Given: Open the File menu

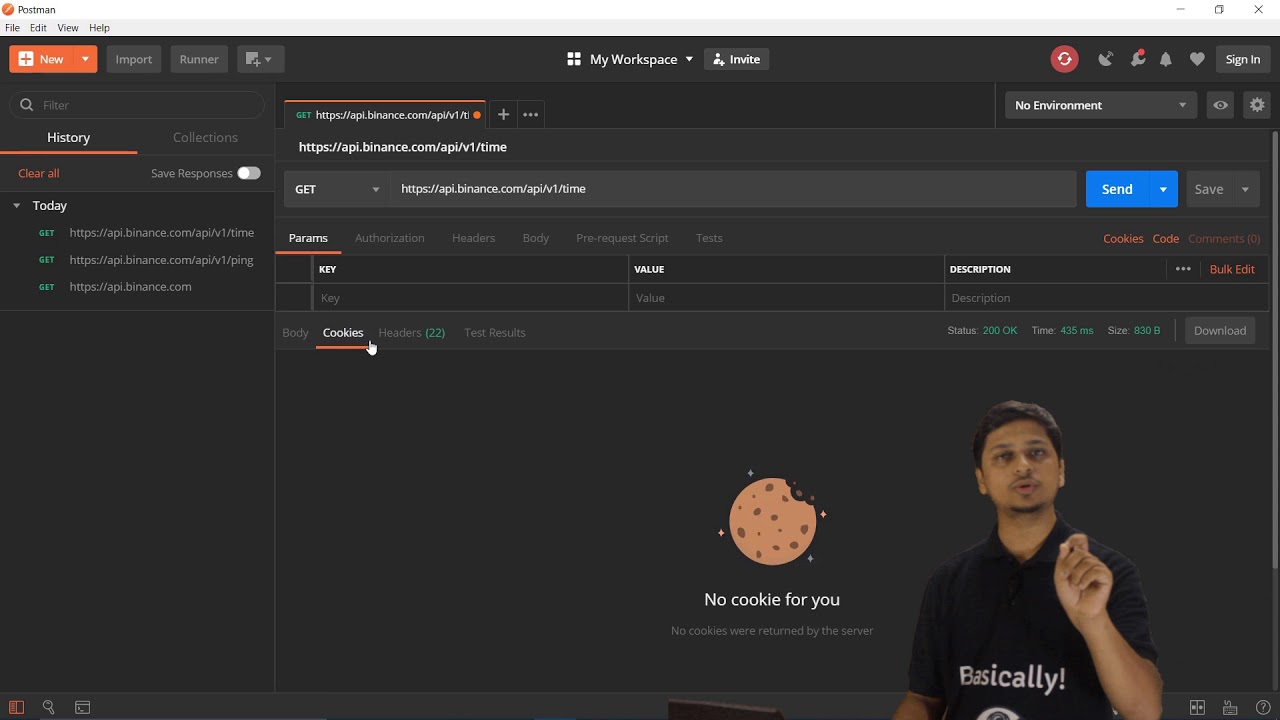Looking at the screenshot, I should point(12,28).
